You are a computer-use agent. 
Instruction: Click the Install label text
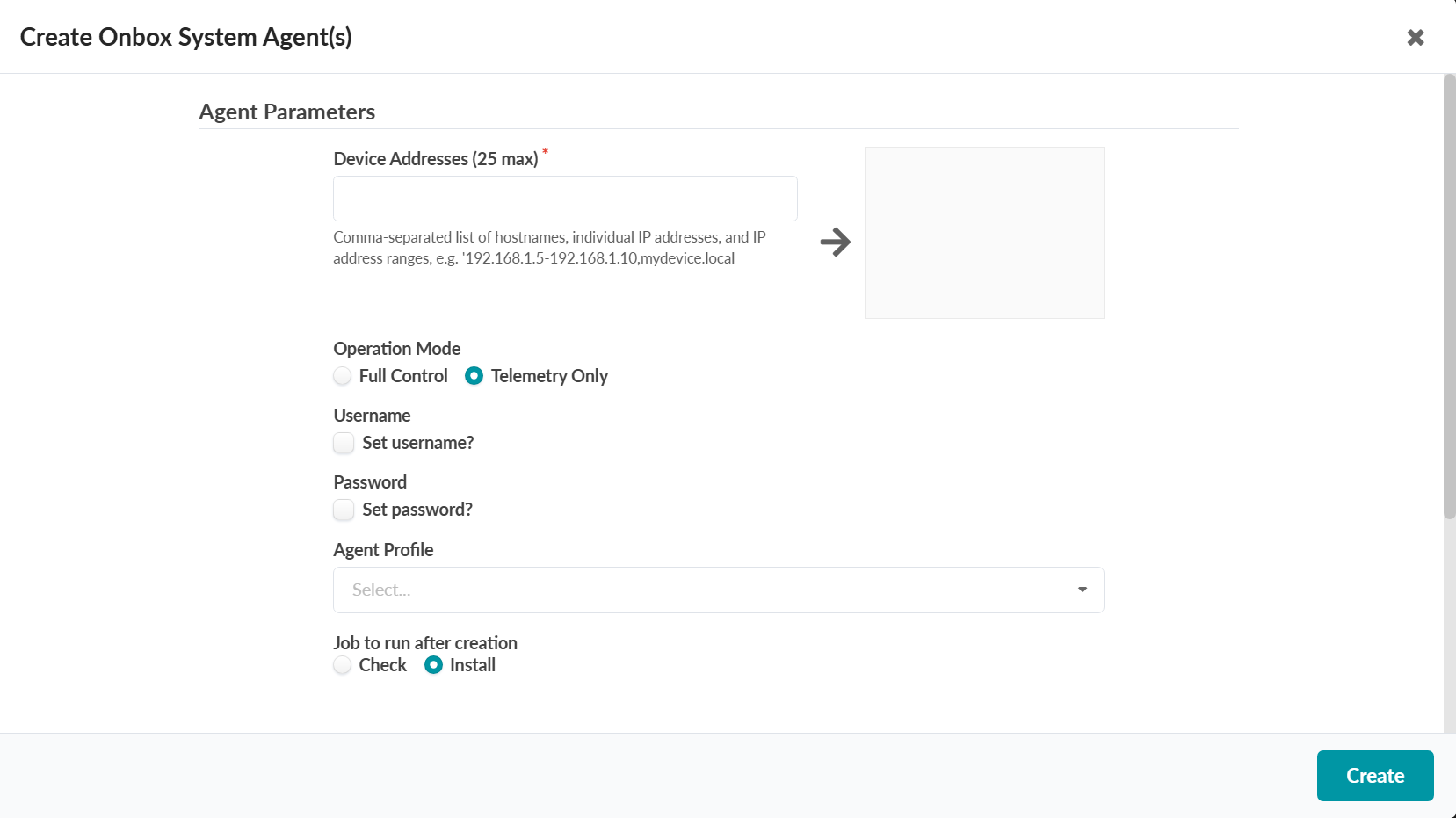click(473, 665)
